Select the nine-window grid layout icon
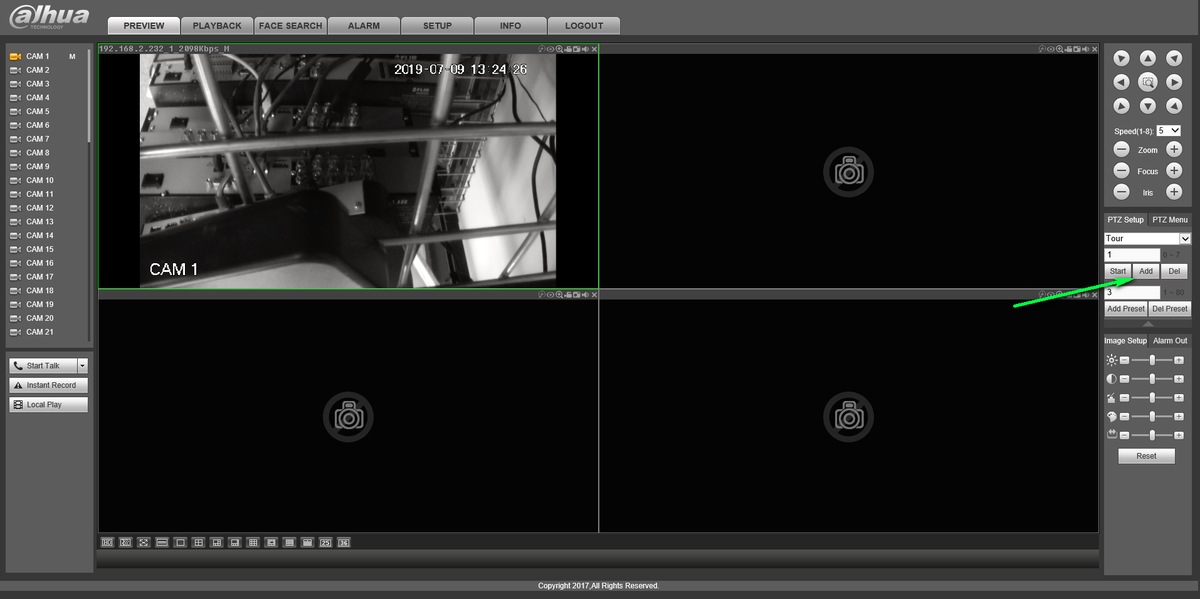The image size is (1200, 599). pos(253,542)
